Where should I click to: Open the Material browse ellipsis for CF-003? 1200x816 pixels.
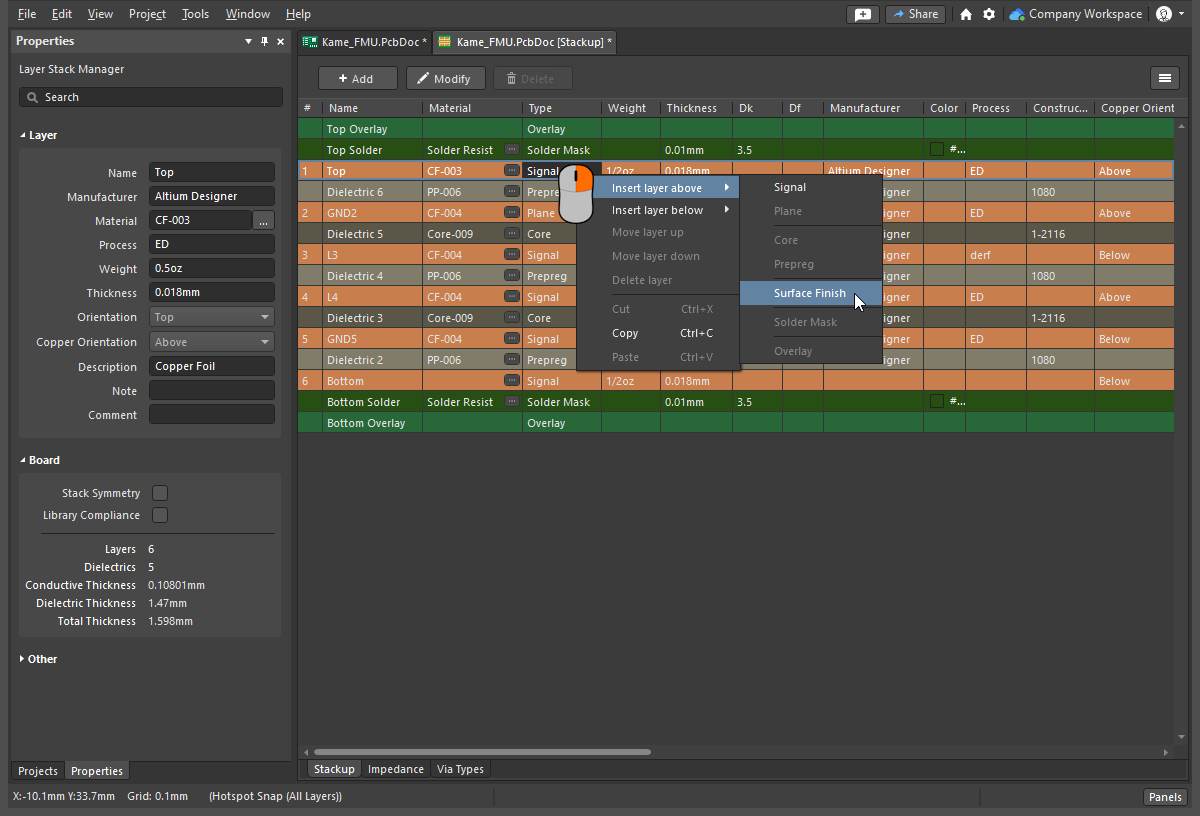click(x=263, y=221)
